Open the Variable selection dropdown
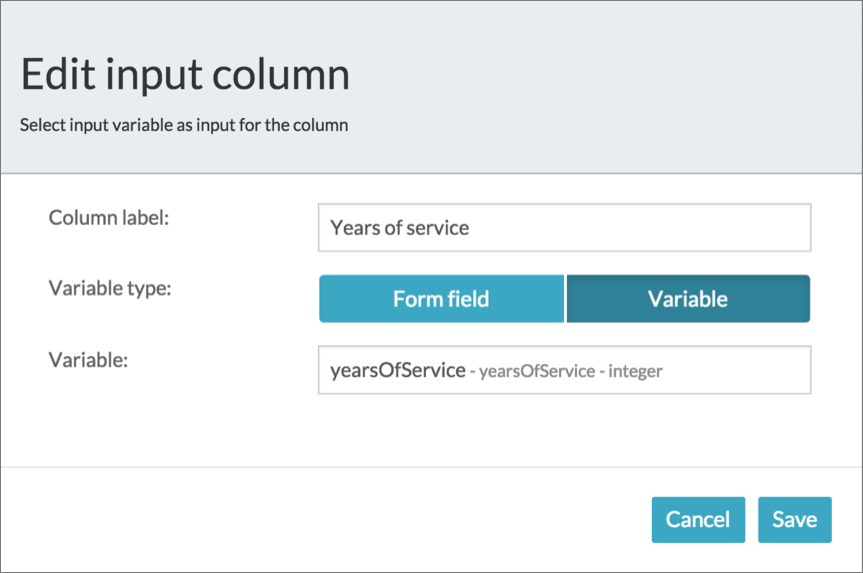The image size is (863, 573). tap(564, 370)
